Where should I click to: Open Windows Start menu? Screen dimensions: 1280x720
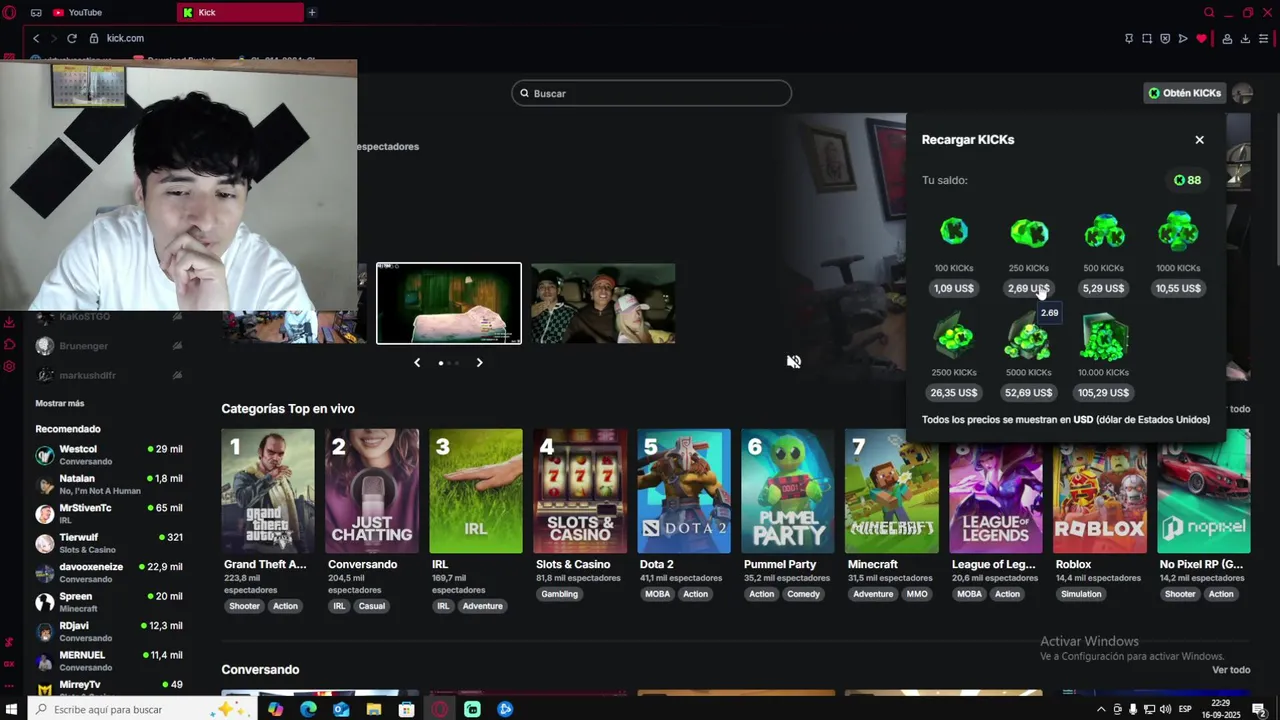coord(12,709)
